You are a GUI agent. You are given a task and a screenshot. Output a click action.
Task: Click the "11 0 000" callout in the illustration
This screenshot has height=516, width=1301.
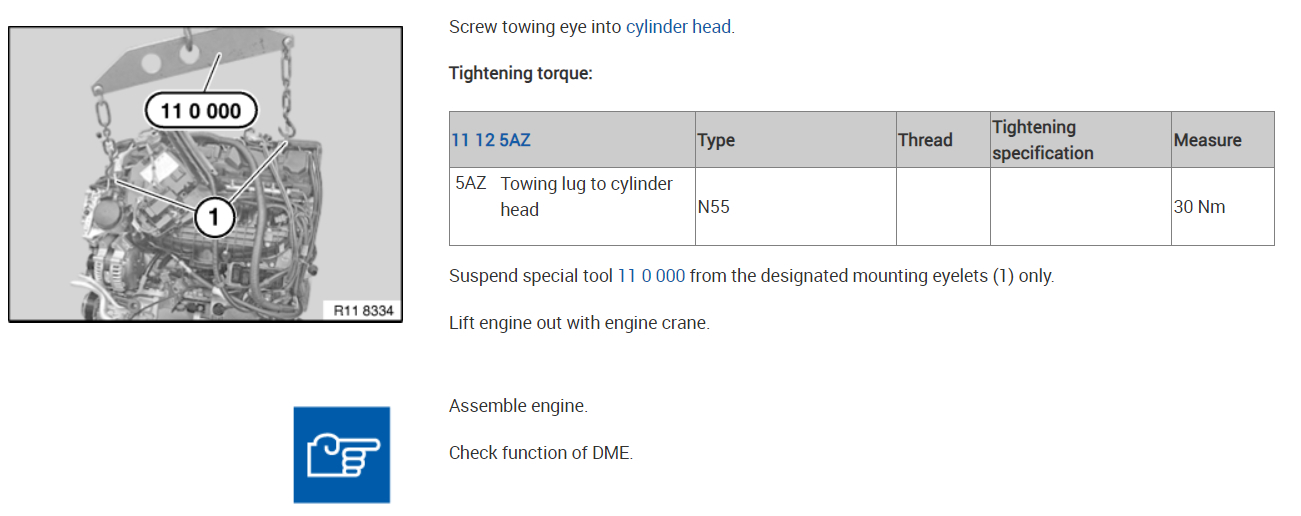click(200, 110)
